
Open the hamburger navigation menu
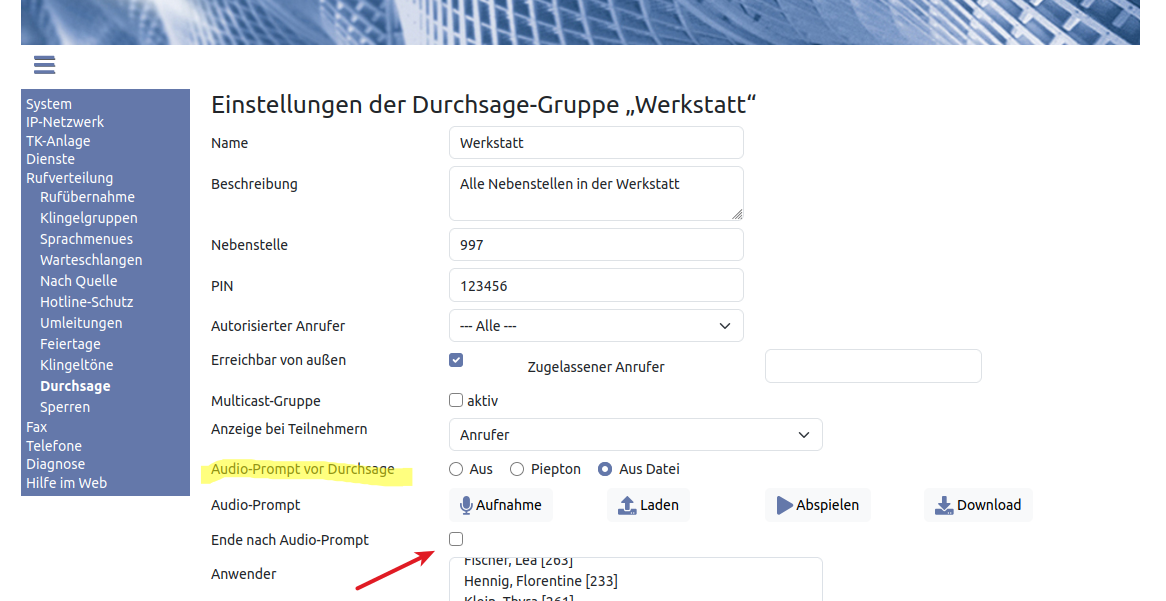(44, 65)
